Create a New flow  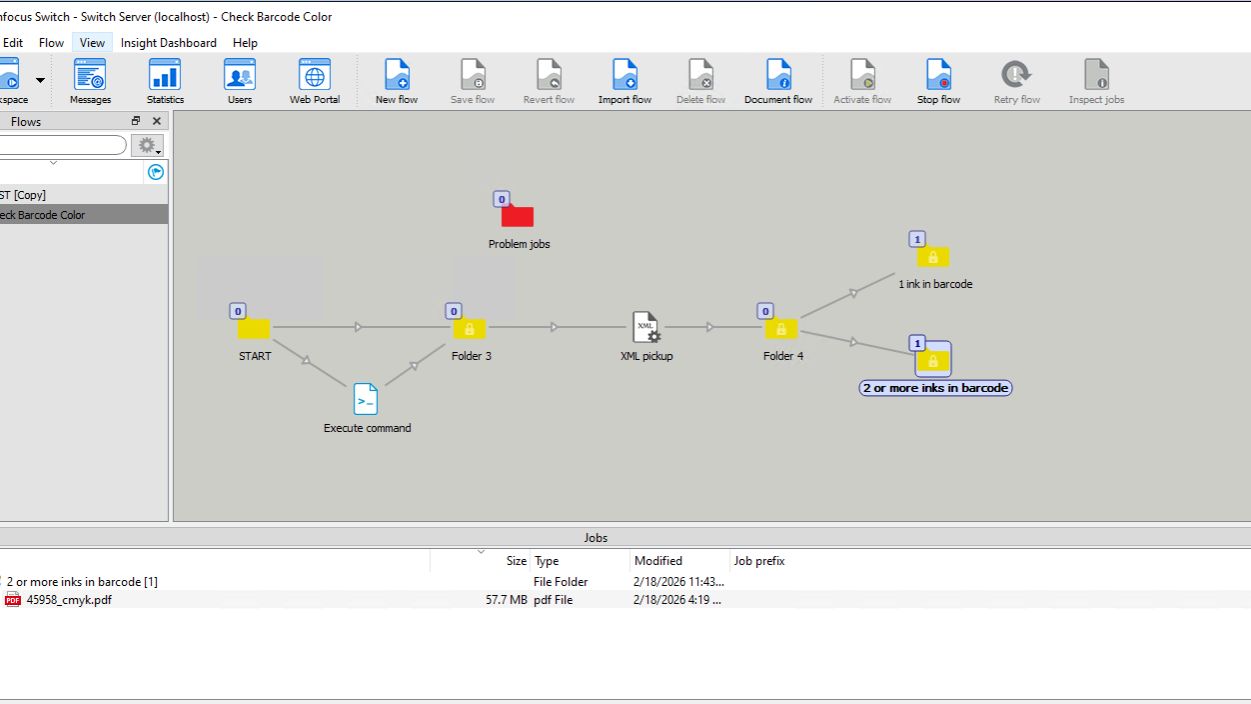tap(397, 82)
